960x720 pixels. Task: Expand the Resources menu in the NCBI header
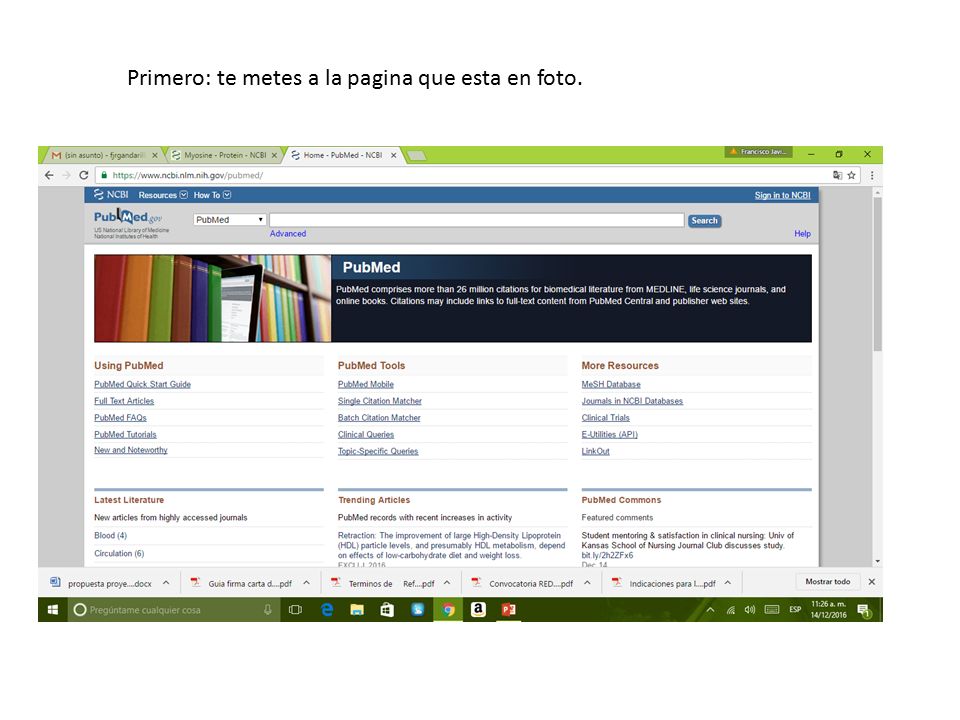coord(163,195)
